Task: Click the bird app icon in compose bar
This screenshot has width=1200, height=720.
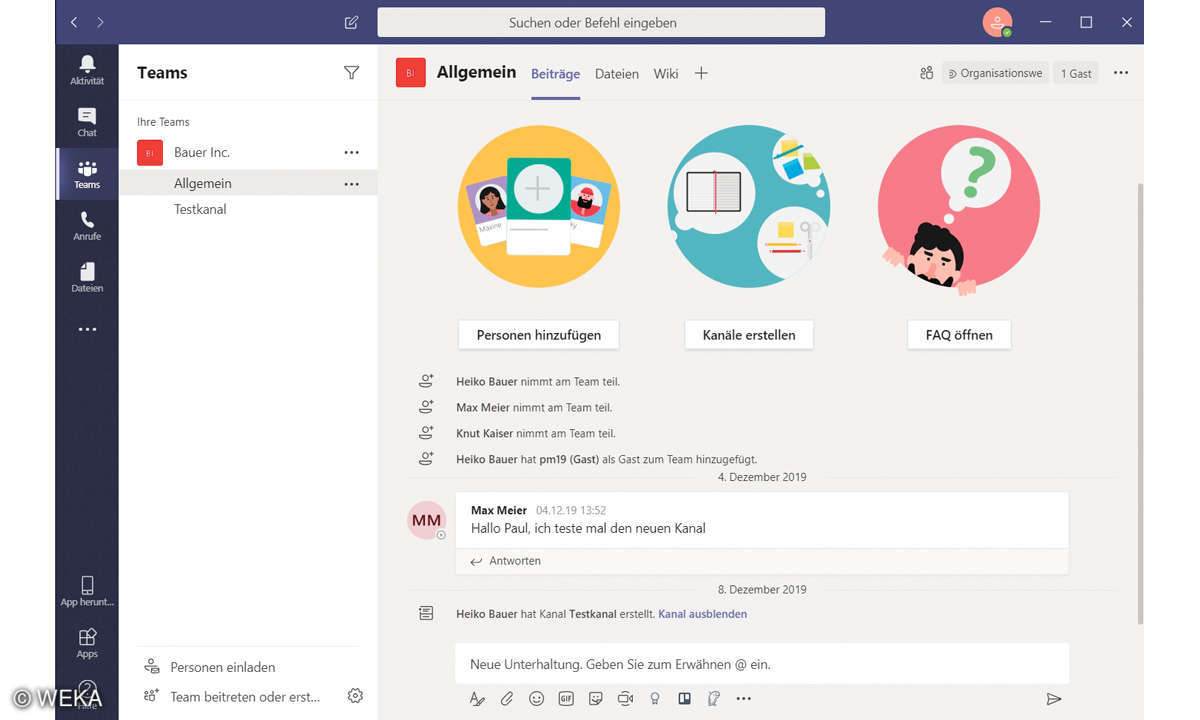Action: [x=714, y=699]
